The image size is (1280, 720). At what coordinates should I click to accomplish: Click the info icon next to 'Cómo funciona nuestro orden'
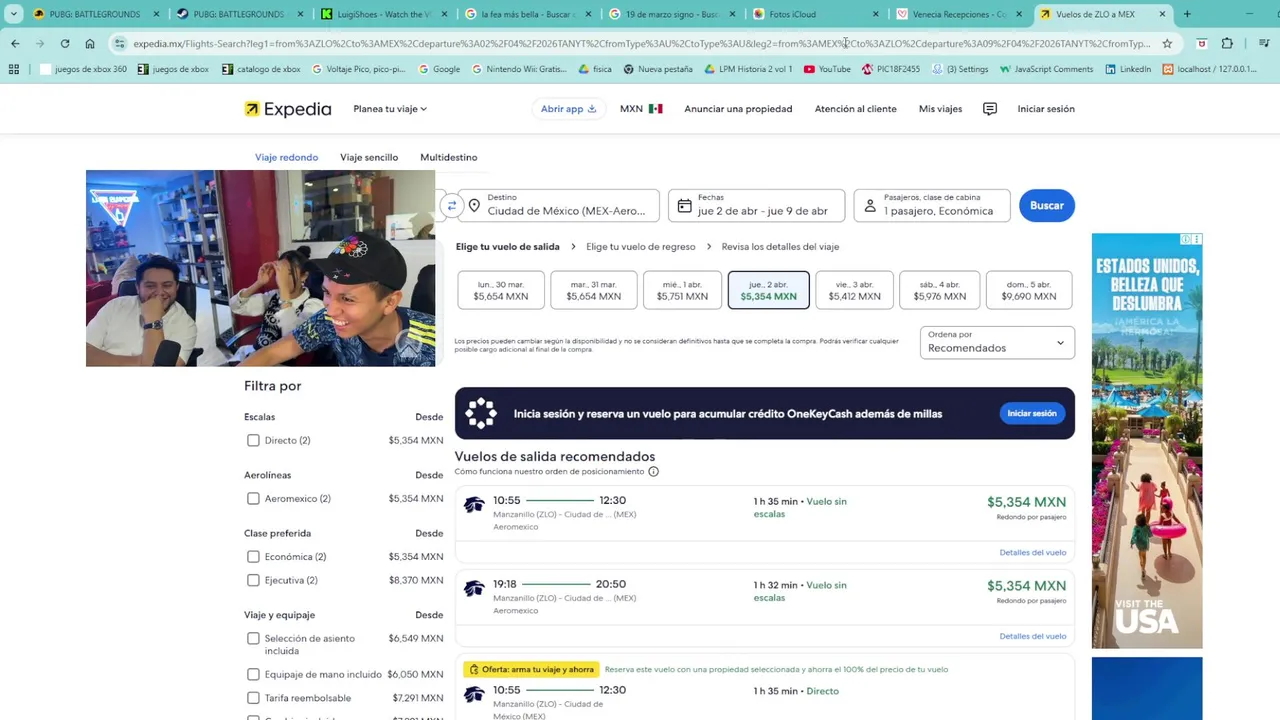pyautogui.click(x=653, y=471)
